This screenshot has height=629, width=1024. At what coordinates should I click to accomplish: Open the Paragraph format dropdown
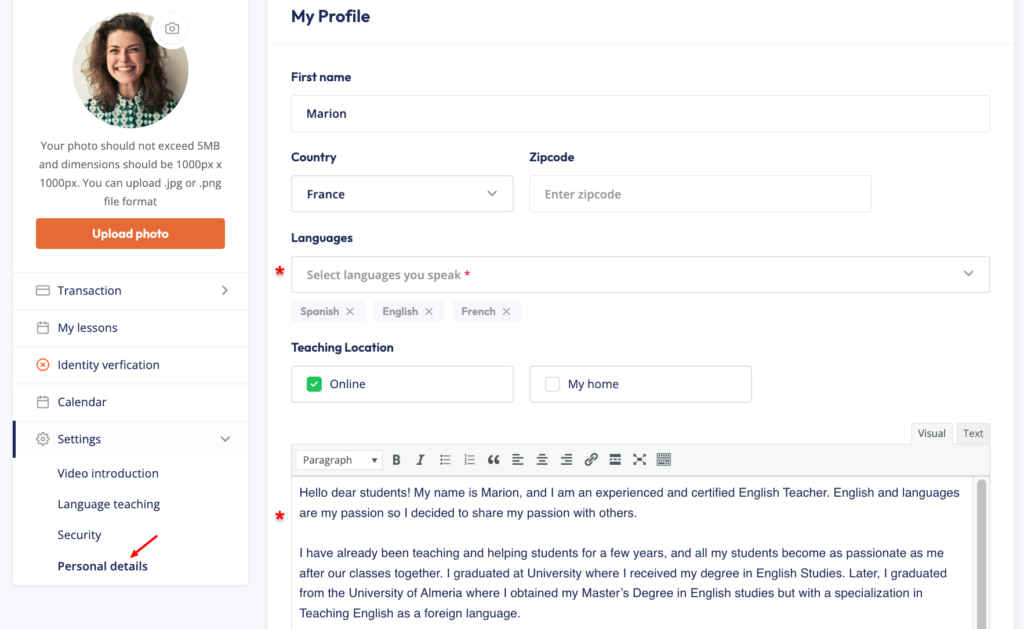(x=340, y=460)
